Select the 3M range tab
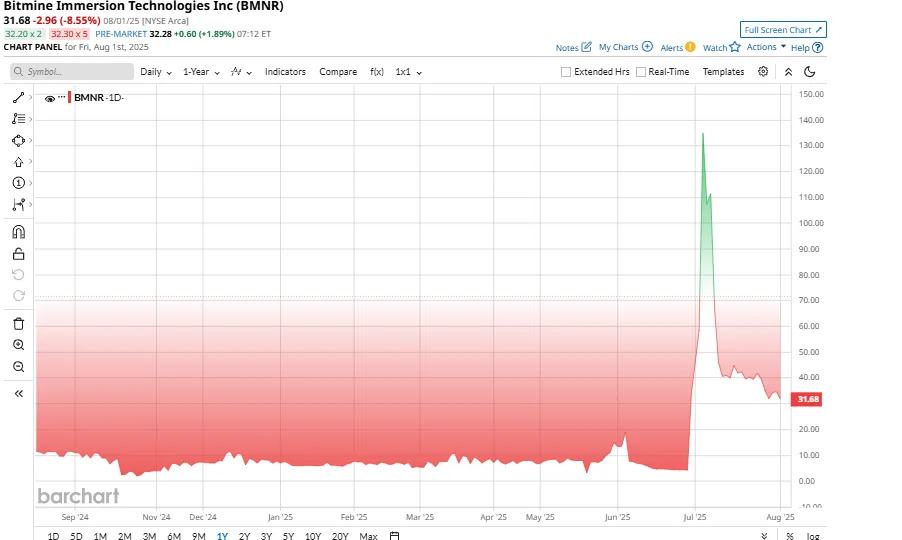This screenshot has width=902, height=540. coord(149,535)
